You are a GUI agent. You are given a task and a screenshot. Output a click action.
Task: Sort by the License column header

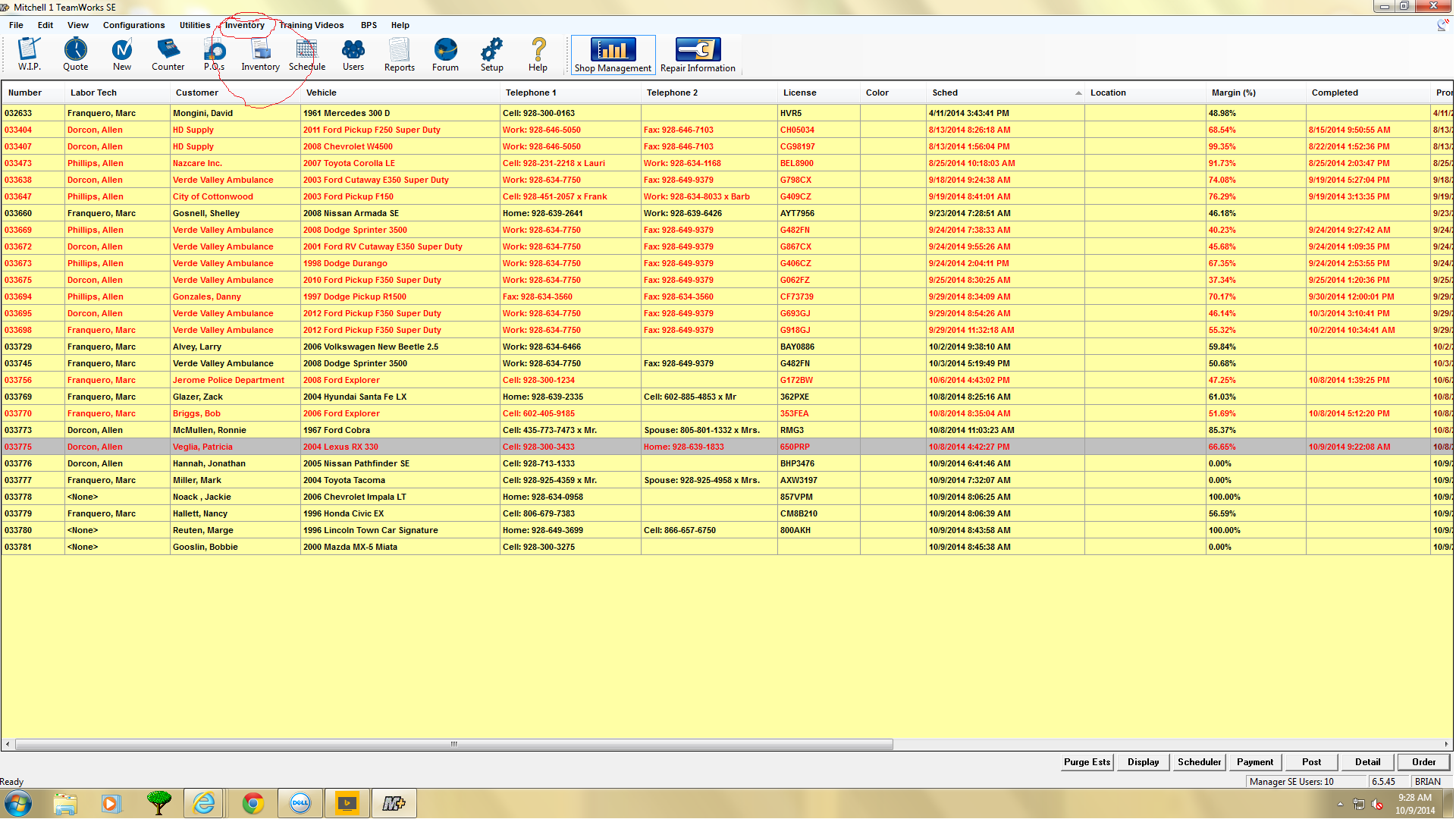point(819,93)
